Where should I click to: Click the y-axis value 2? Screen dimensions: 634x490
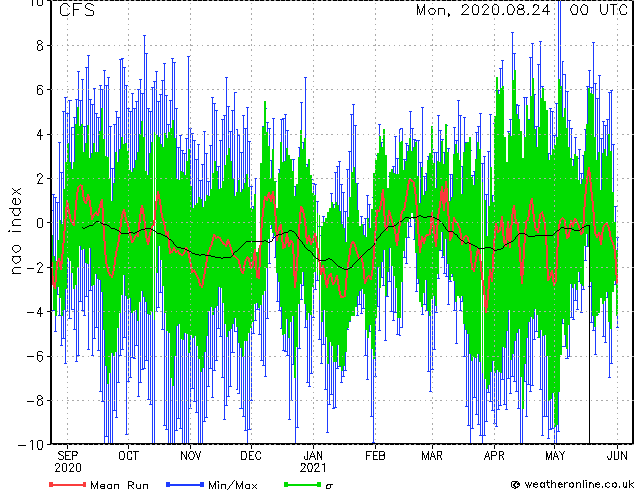click(40, 179)
